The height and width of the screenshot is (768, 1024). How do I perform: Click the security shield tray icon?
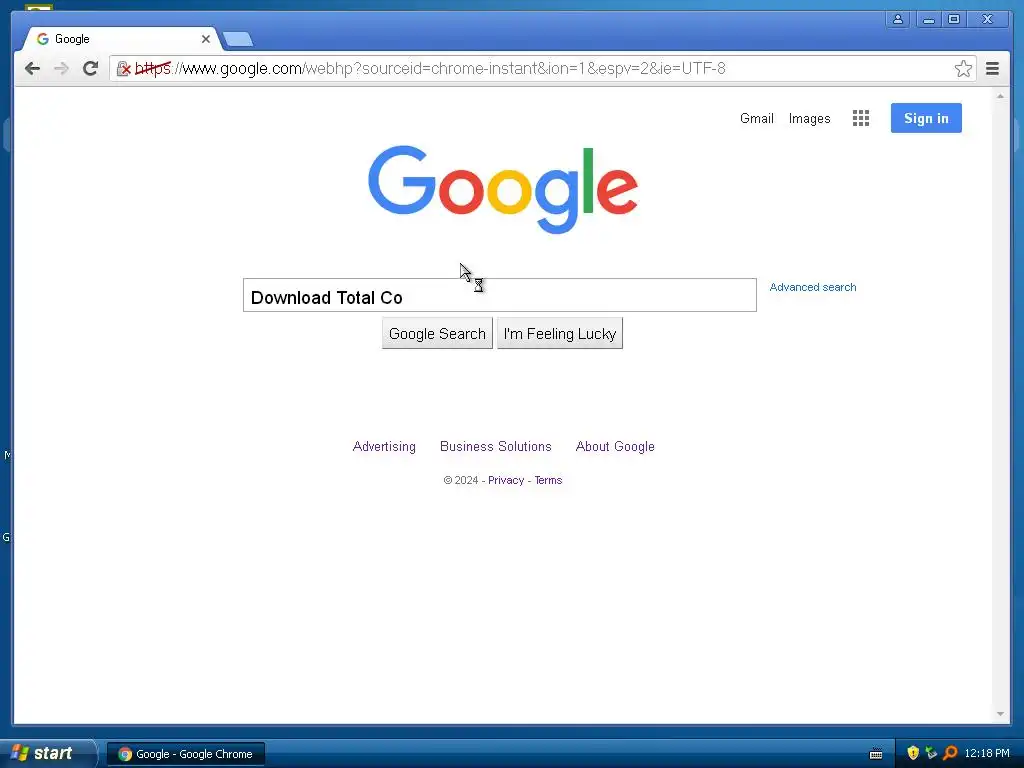tap(912, 753)
